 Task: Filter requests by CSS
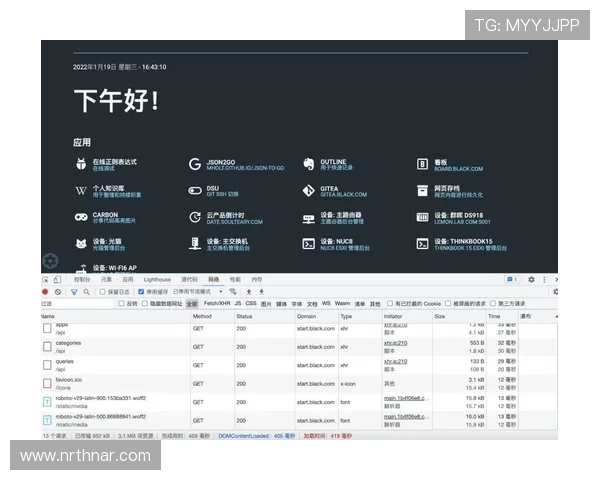(251, 304)
